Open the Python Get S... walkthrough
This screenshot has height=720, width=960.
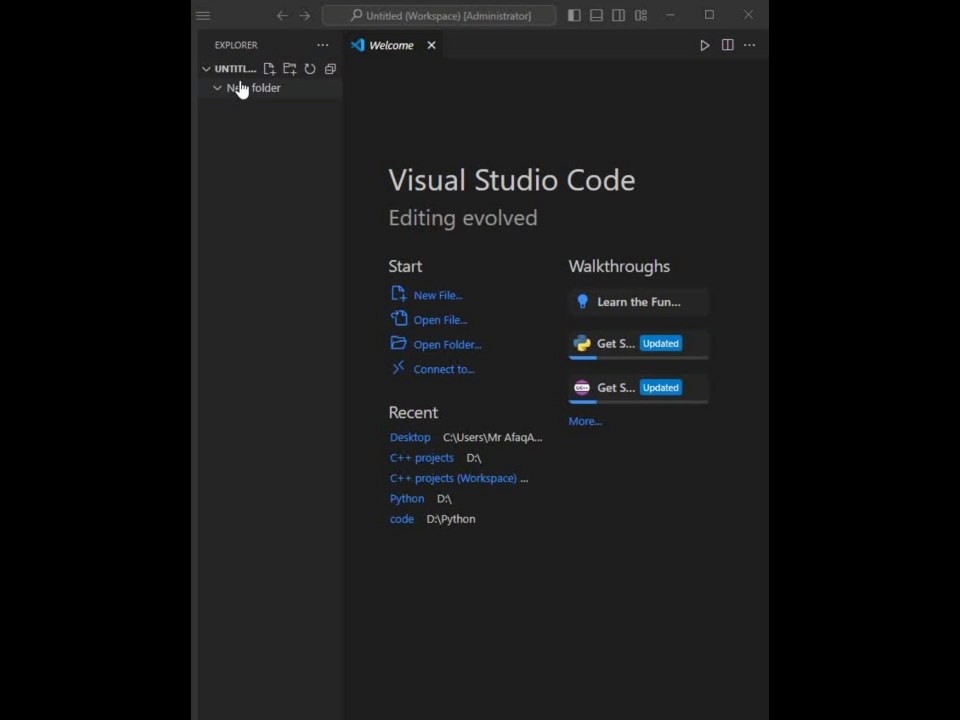tap(639, 345)
